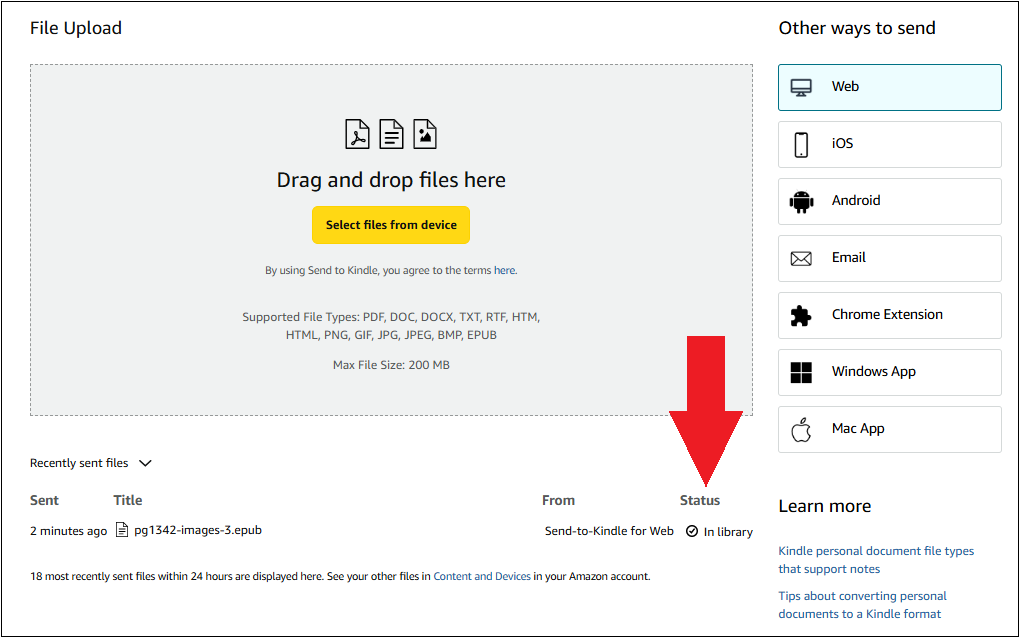Click the Other ways to send heading

[857, 28]
